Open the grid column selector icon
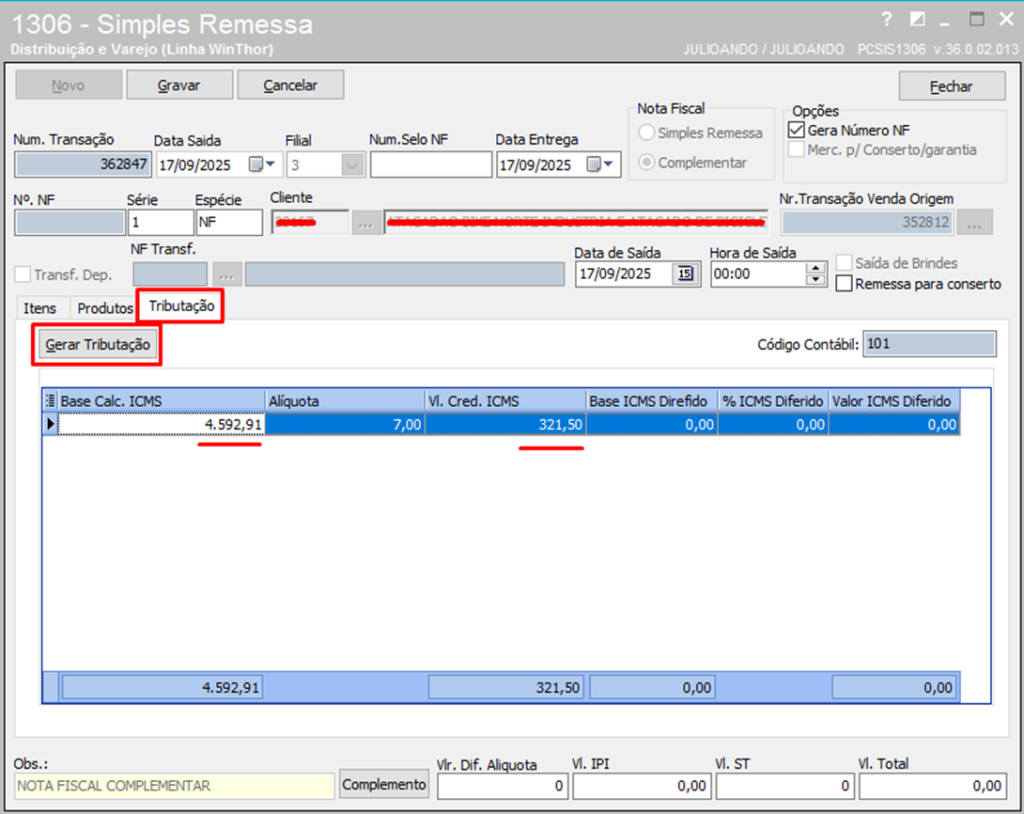The image size is (1024, 814). (50, 401)
